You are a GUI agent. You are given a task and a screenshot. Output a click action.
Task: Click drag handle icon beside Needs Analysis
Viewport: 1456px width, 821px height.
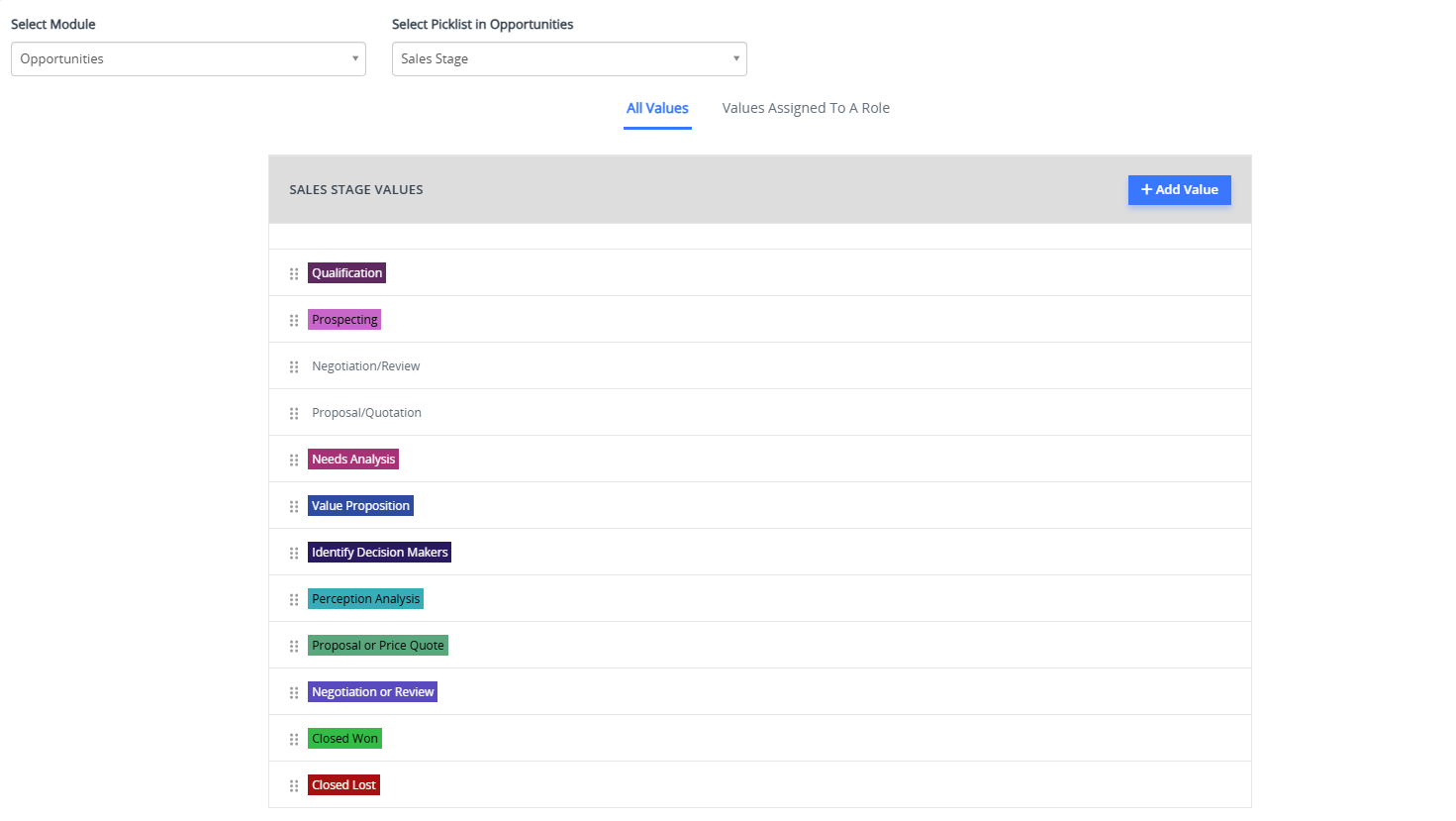[294, 460]
